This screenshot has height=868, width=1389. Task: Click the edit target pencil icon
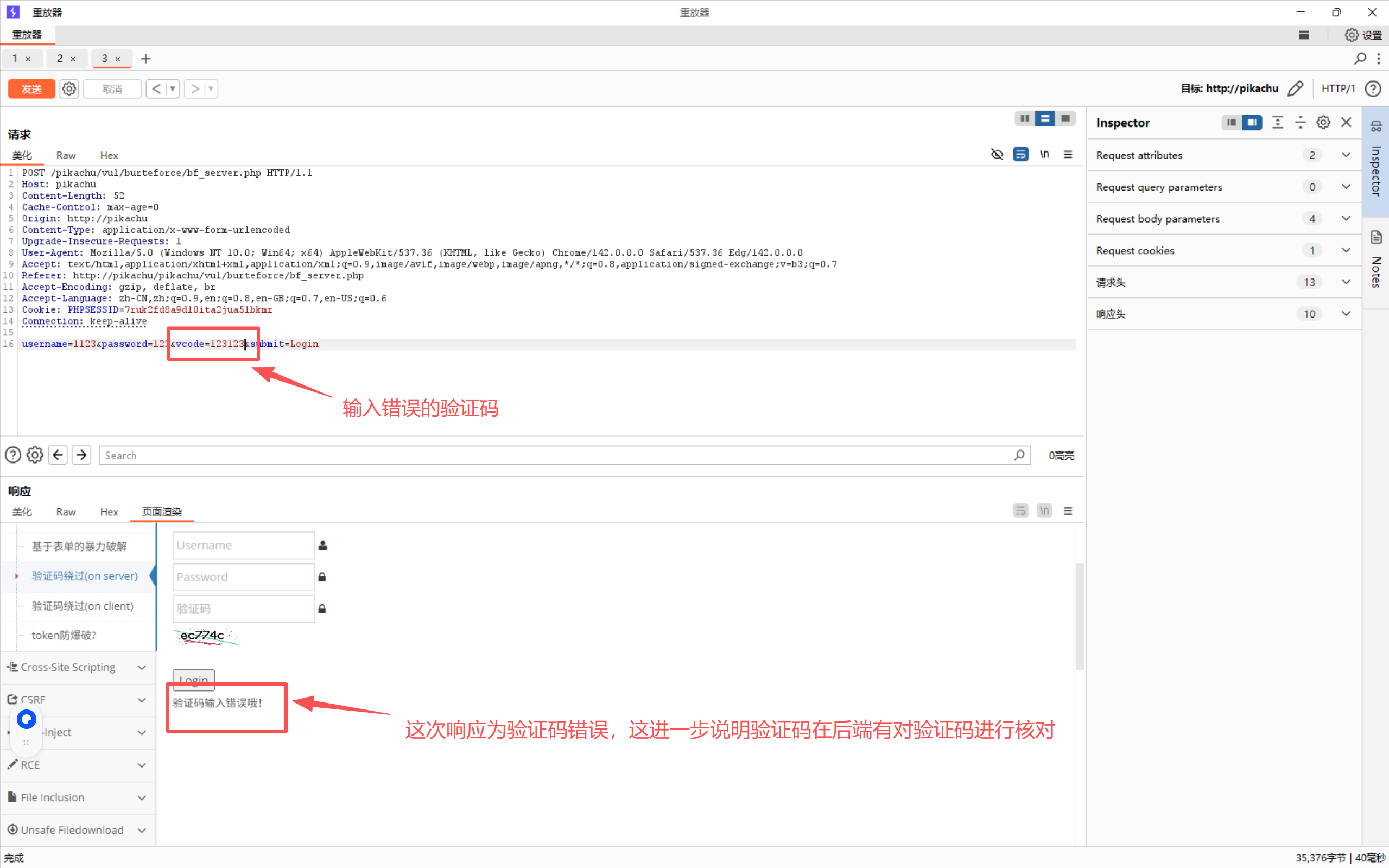[x=1296, y=88]
